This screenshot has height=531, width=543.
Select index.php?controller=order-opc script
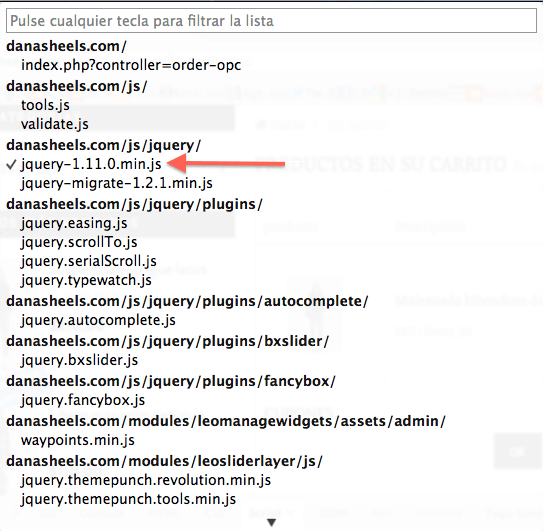(x=131, y=65)
